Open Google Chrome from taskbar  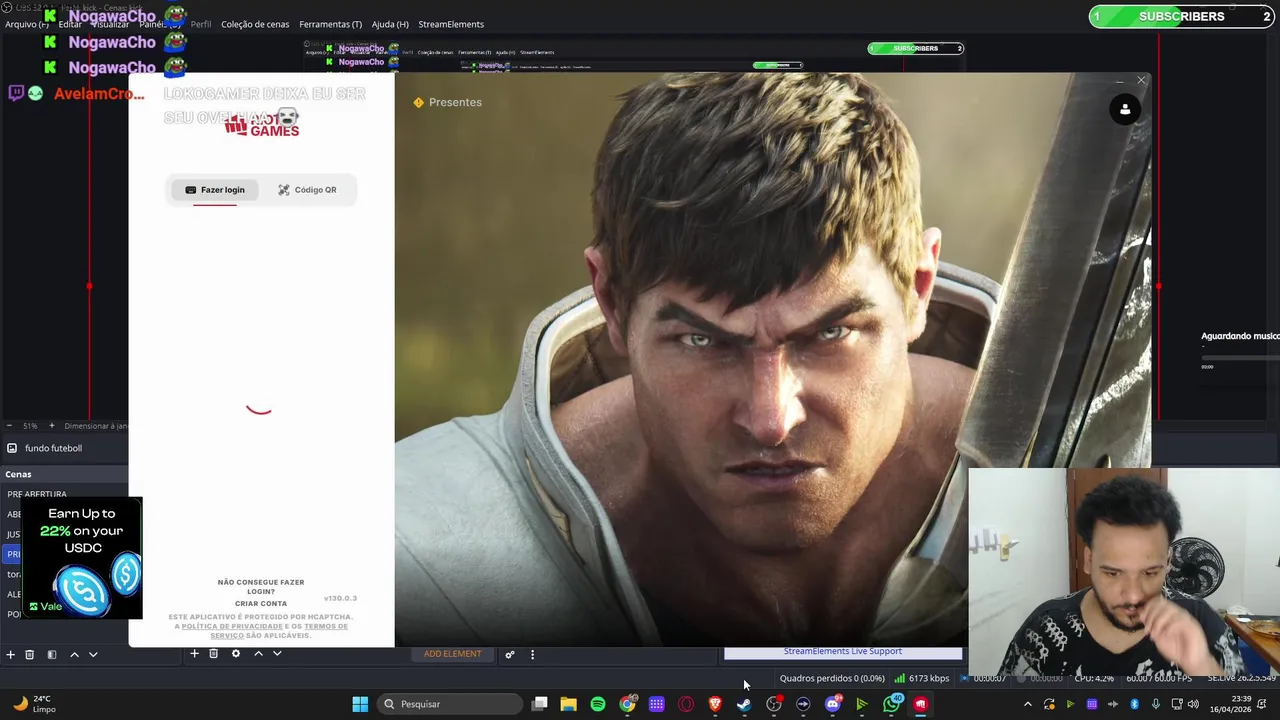pyautogui.click(x=627, y=704)
